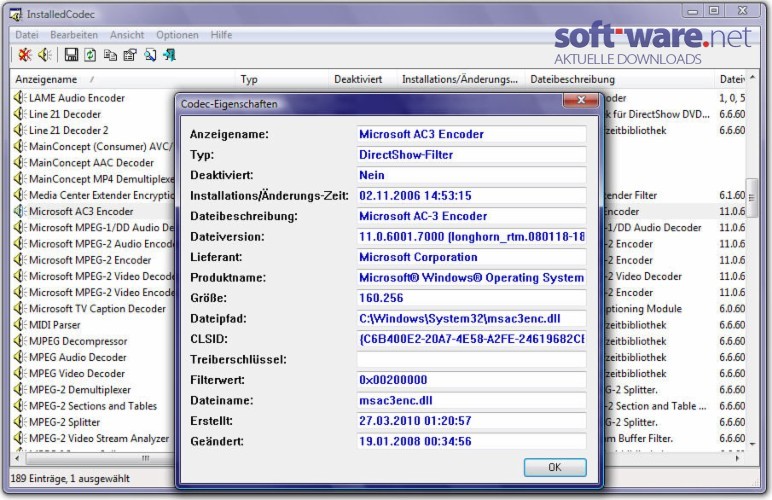Select the MIDI Parser row

(x=54, y=325)
